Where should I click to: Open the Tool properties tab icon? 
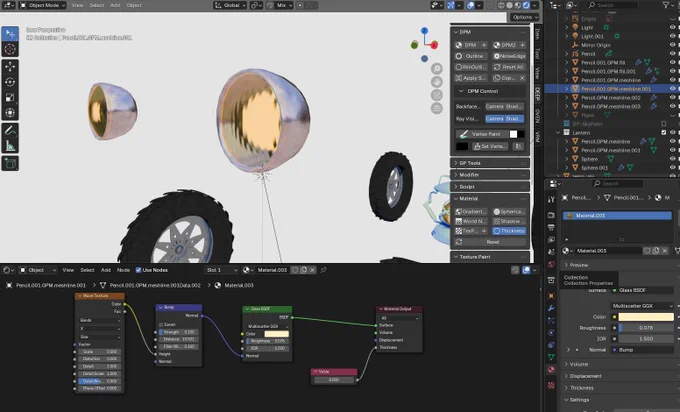click(x=551, y=199)
